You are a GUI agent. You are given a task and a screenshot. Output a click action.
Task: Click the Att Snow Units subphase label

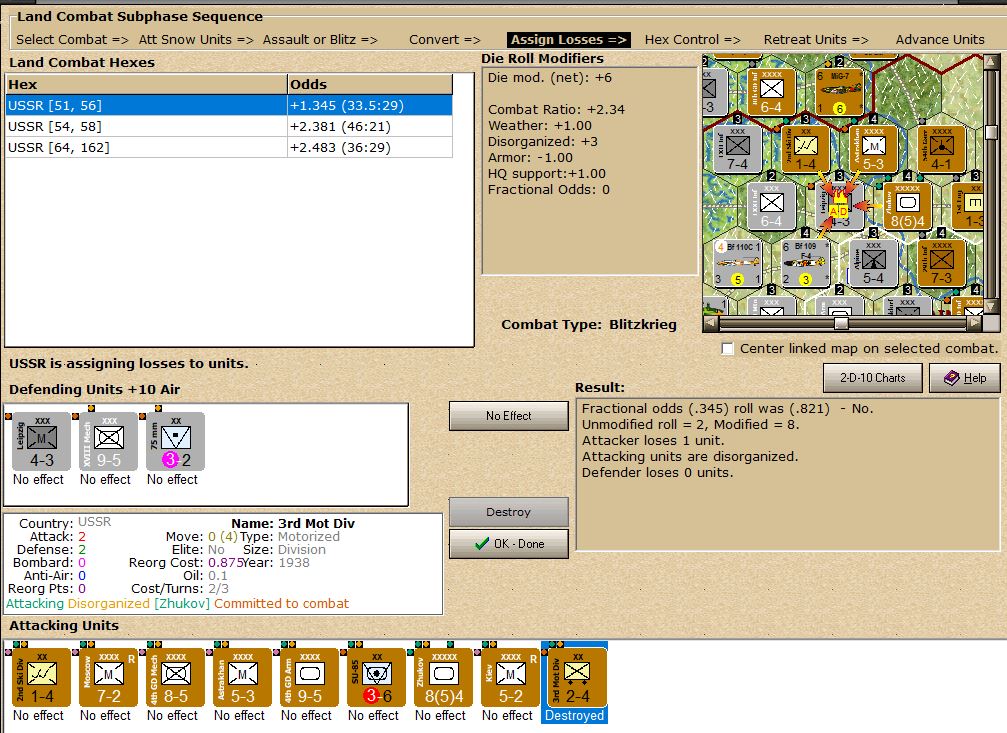pyautogui.click(x=196, y=40)
